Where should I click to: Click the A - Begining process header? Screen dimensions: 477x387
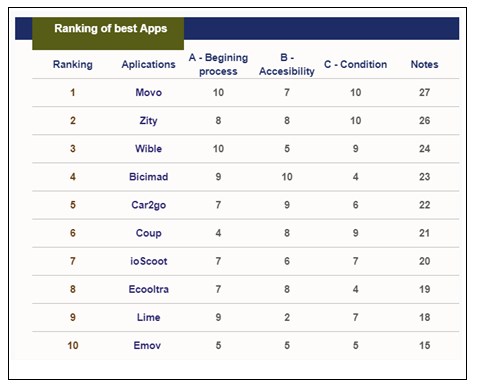point(218,64)
